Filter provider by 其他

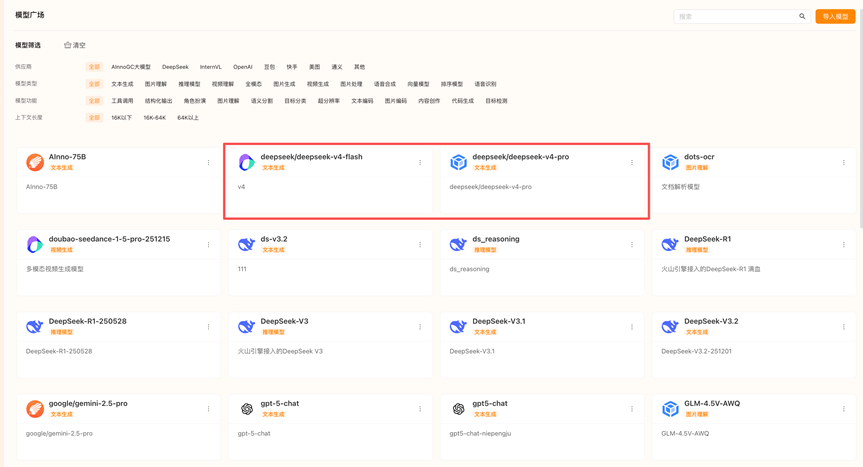[359, 67]
